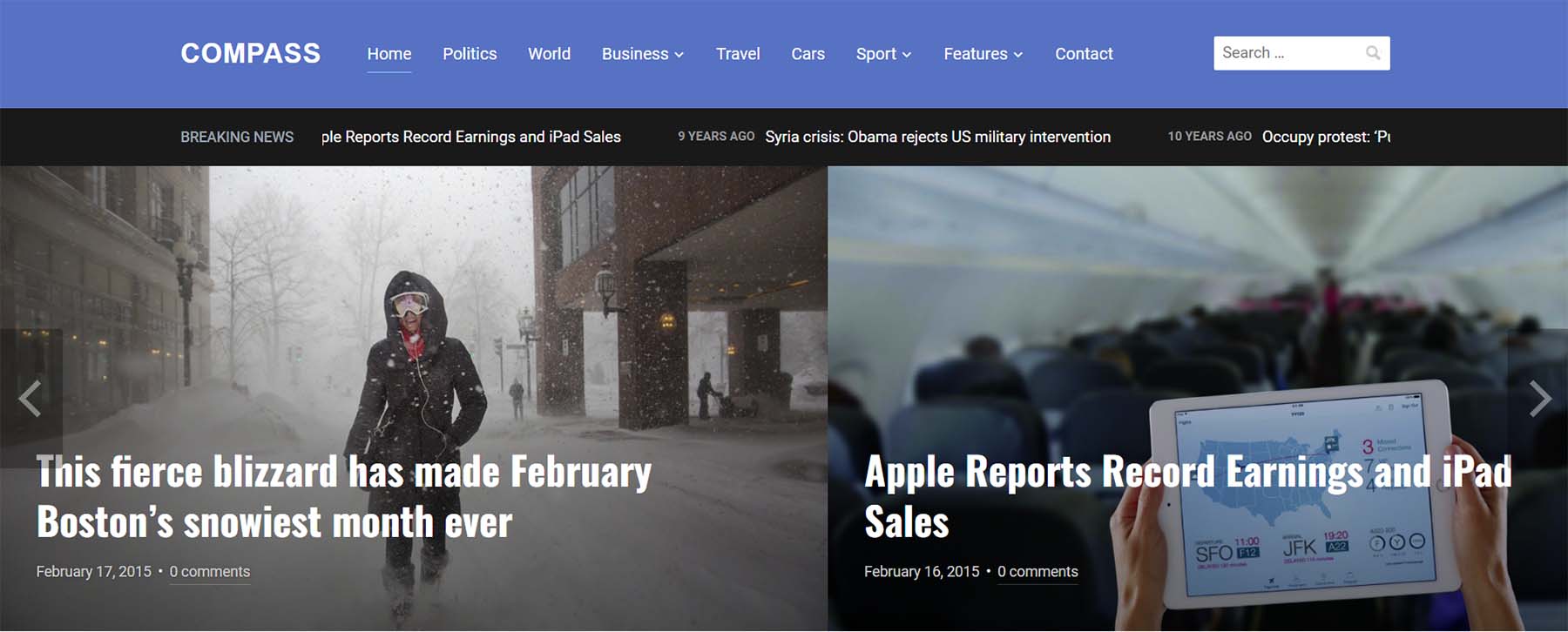Click the 'February 17, 2015' date

(x=94, y=572)
